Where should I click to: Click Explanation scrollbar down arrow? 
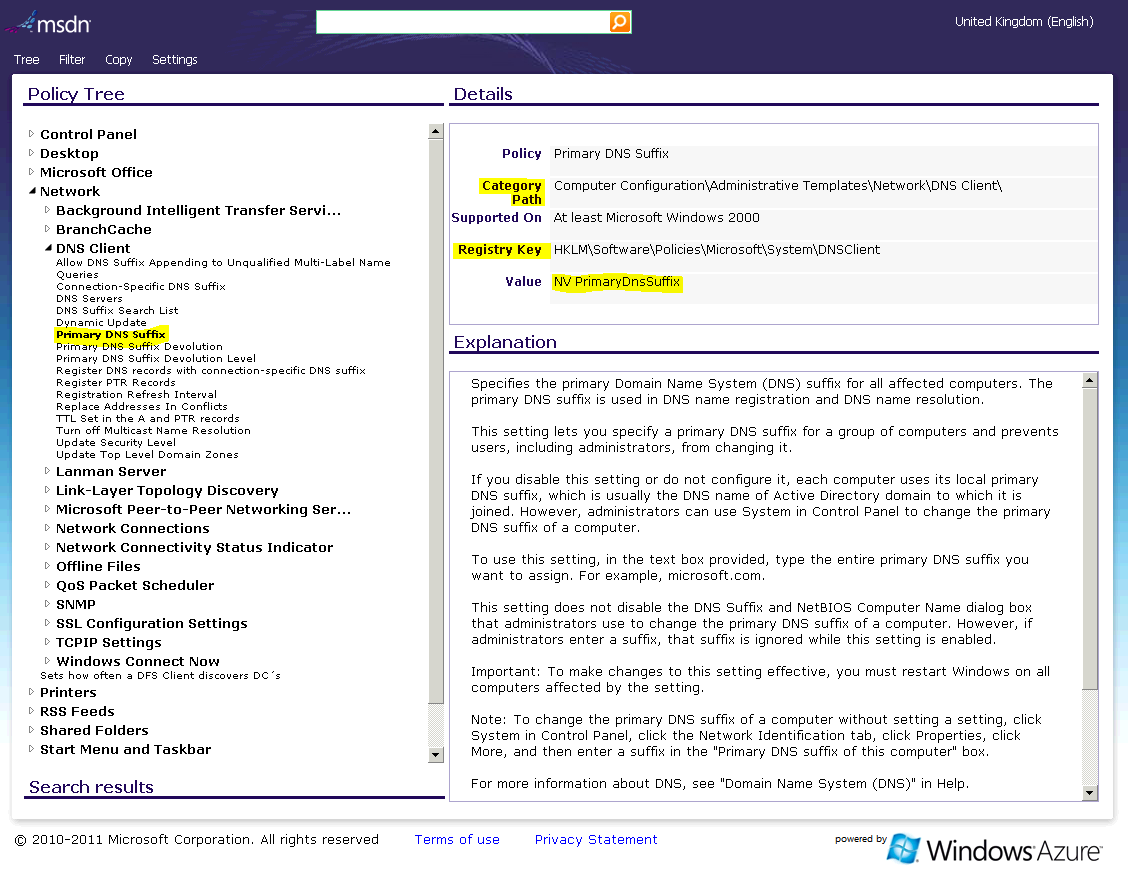(1090, 793)
